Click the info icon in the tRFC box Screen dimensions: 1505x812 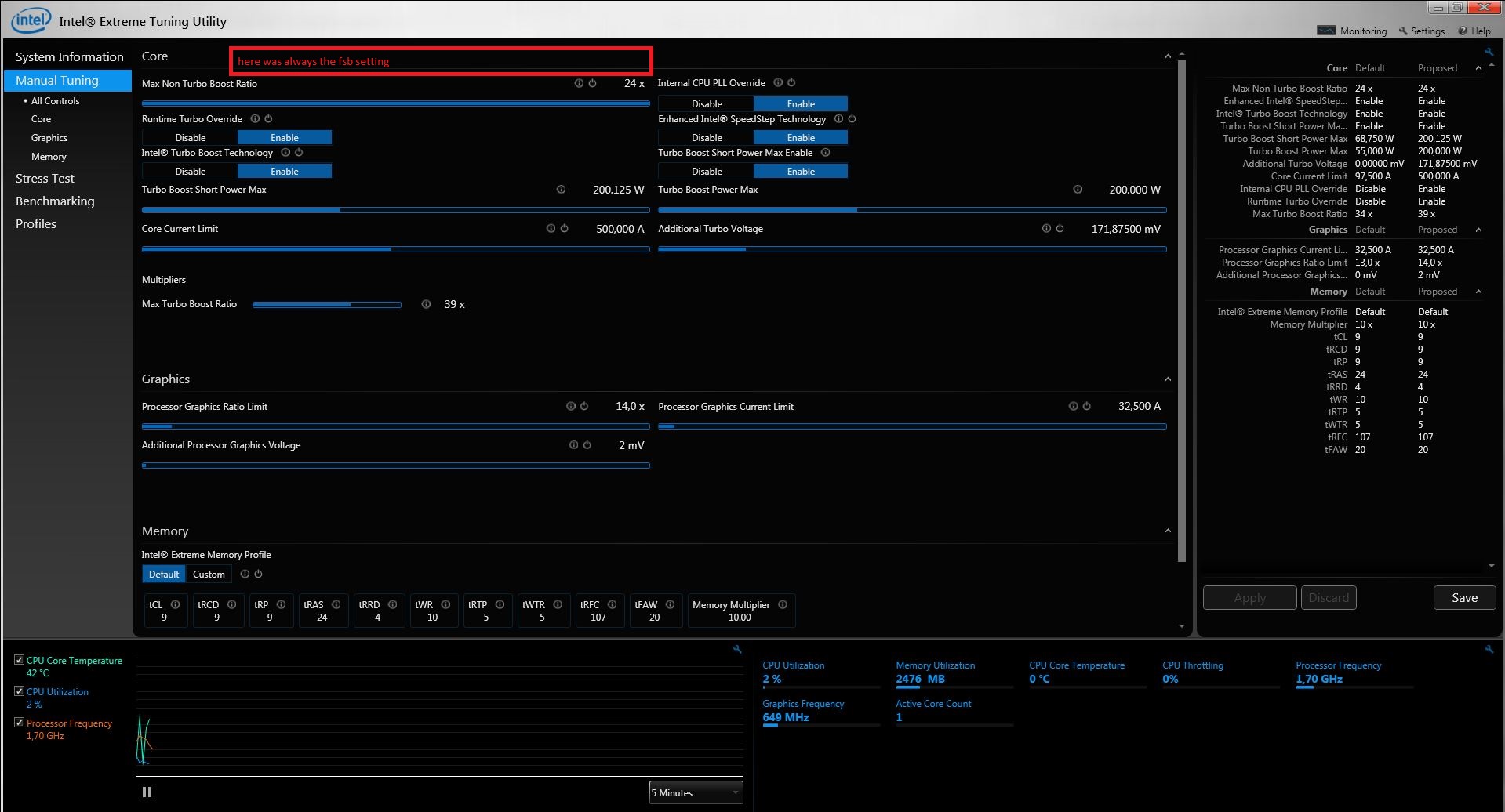pos(612,604)
